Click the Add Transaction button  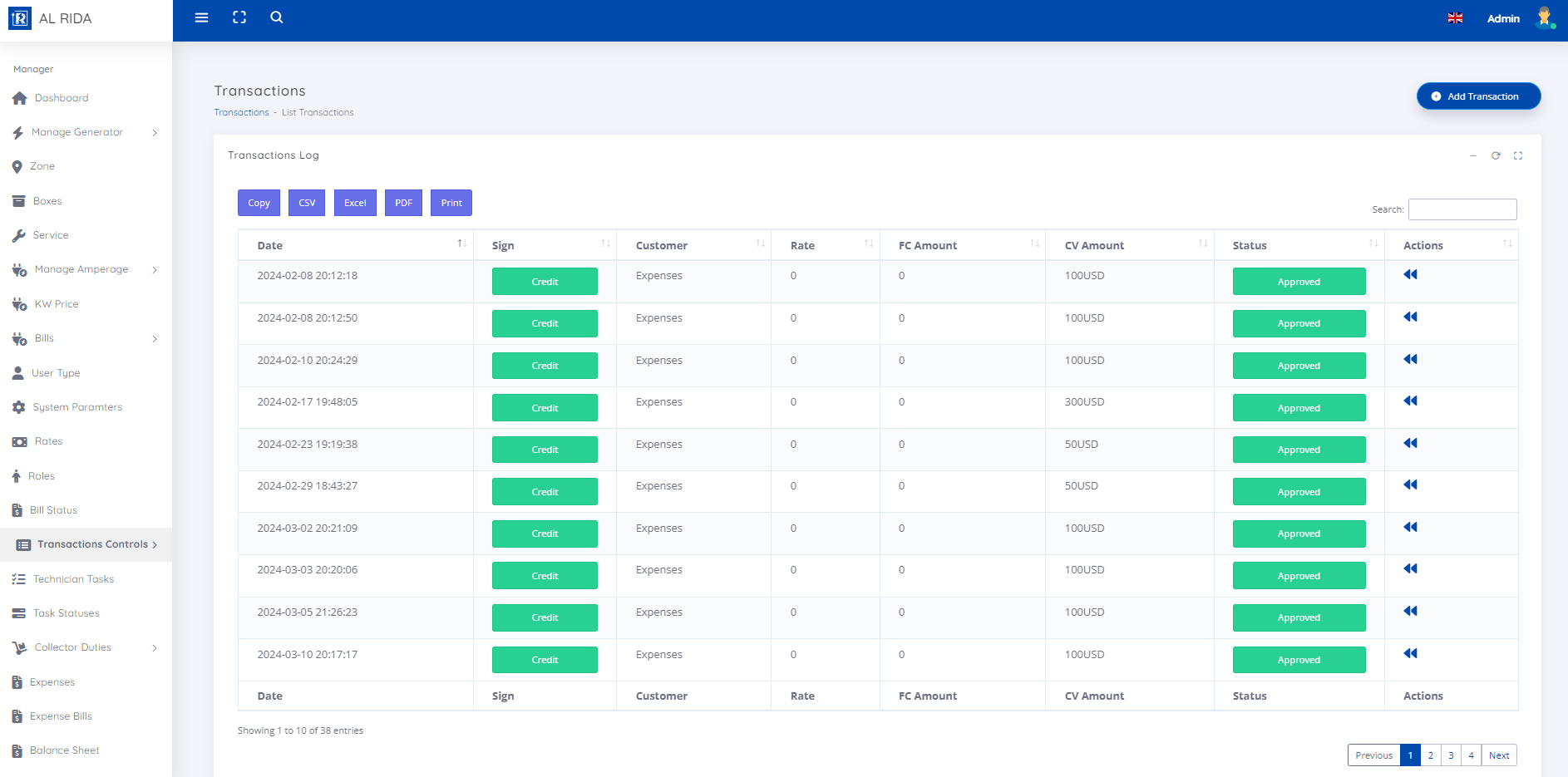(x=1478, y=96)
